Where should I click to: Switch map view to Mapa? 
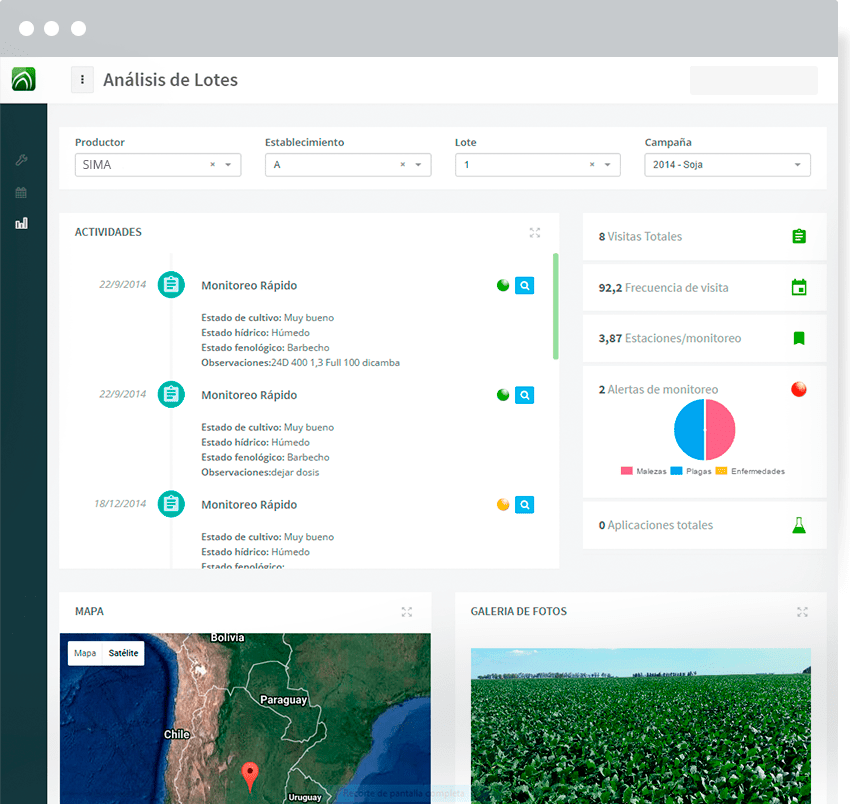tap(85, 653)
